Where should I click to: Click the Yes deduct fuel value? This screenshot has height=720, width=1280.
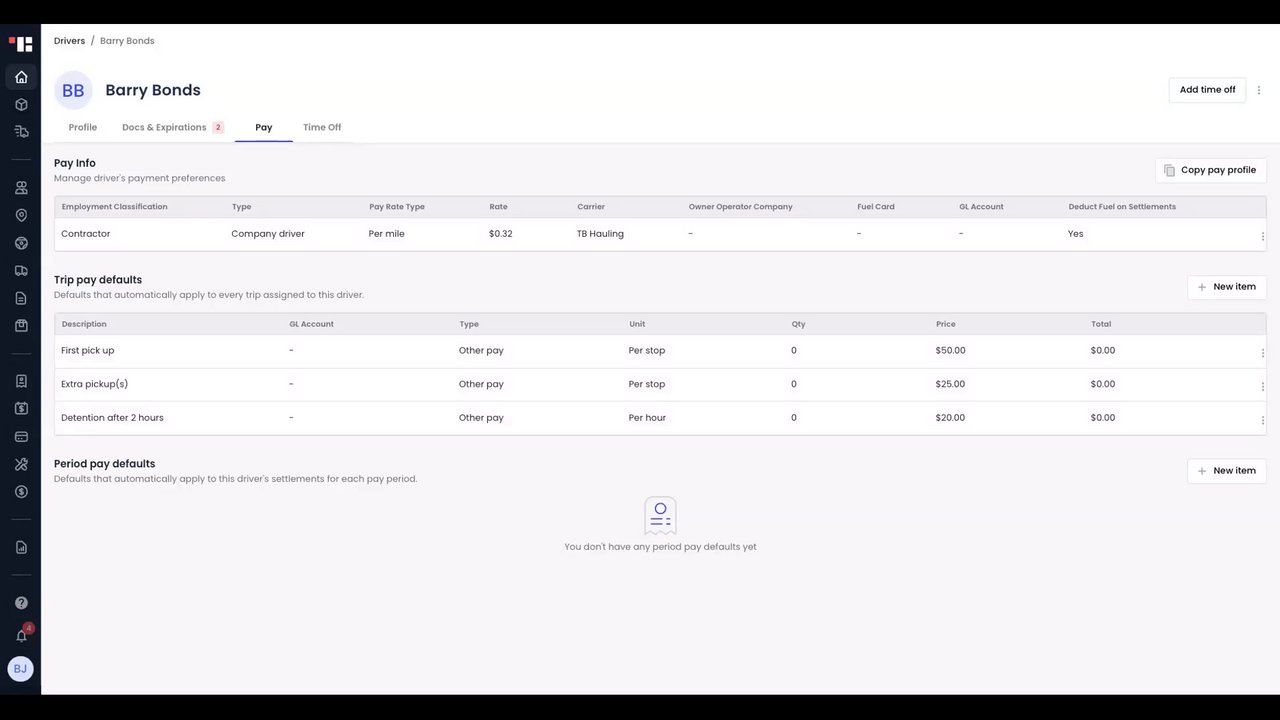click(x=1076, y=234)
